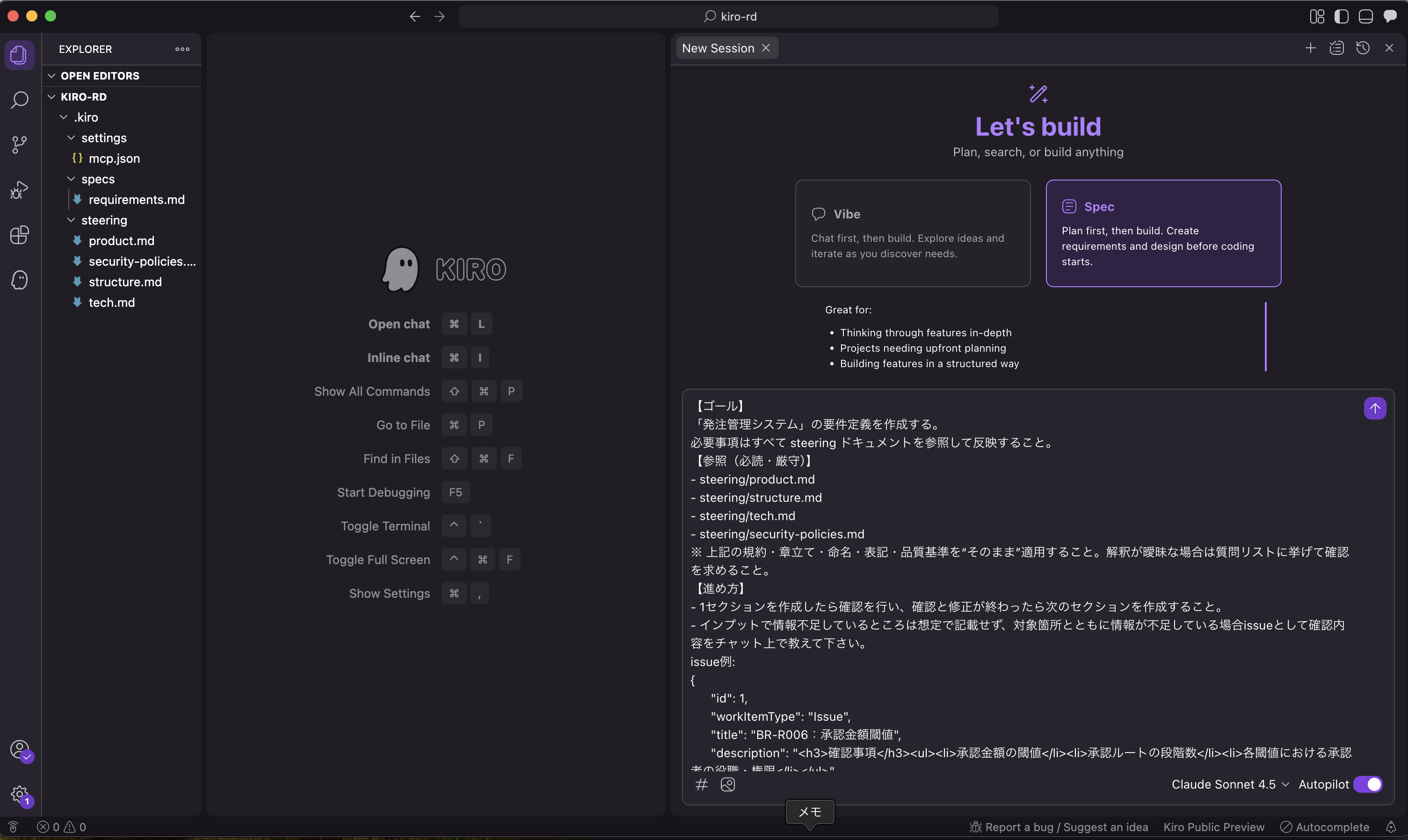The height and width of the screenshot is (840, 1408).
Task: Click the # context icon in chat input
Action: (702, 784)
